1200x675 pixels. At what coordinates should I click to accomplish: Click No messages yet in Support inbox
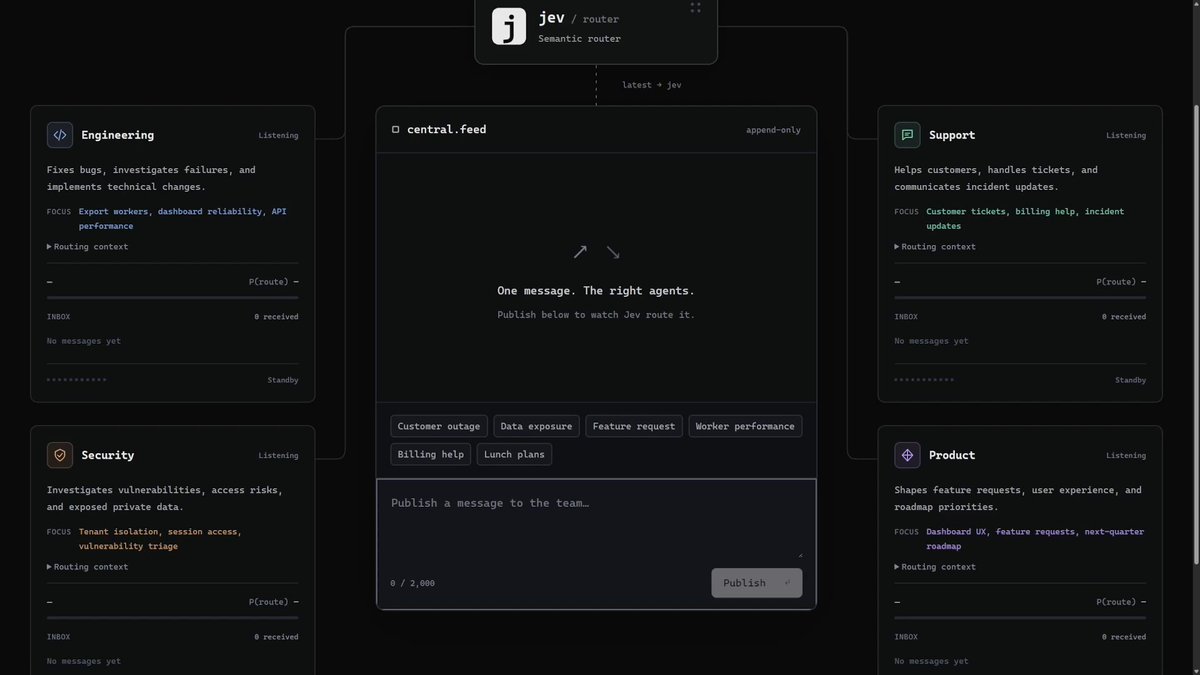coord(931,341)
